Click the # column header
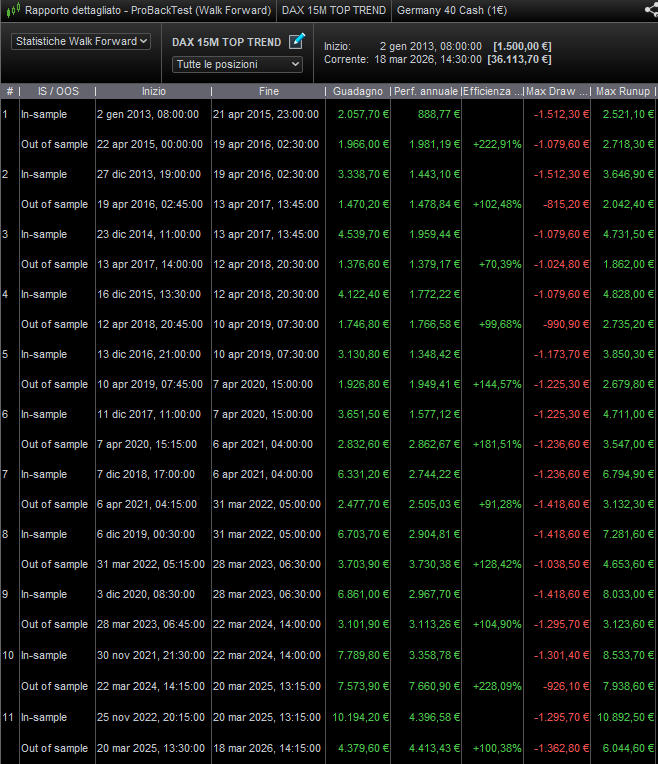 tap(10, 91)
